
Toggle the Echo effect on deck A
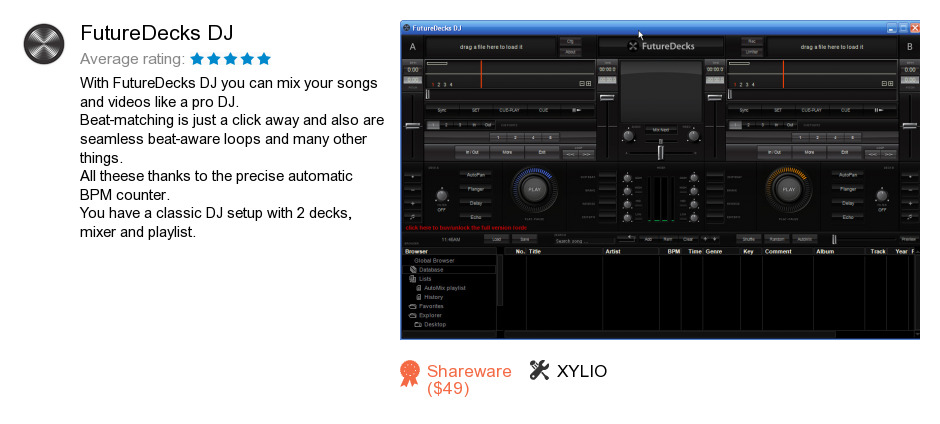(477, 217)
